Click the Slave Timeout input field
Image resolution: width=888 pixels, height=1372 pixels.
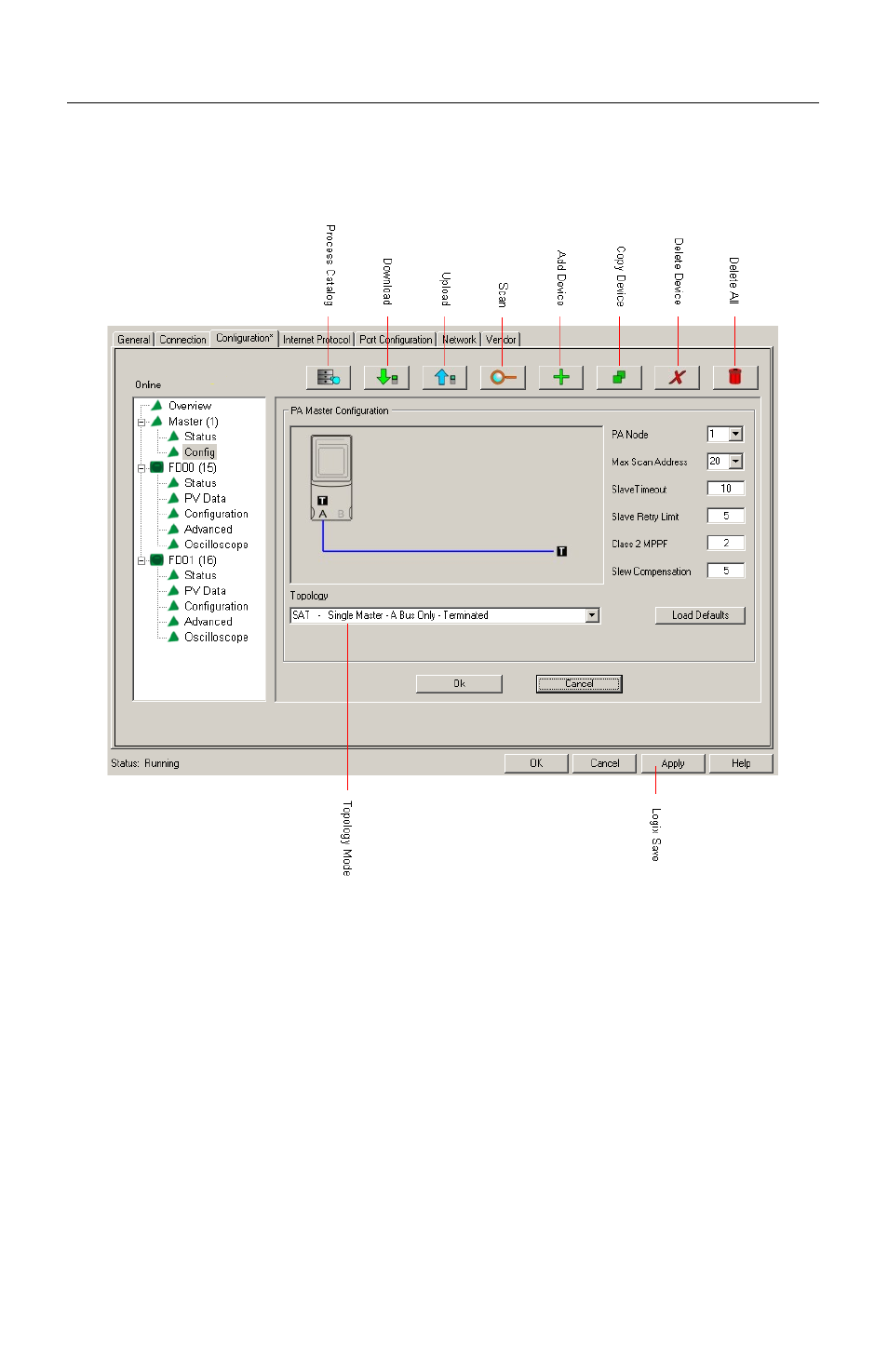(x=726, y=489)
